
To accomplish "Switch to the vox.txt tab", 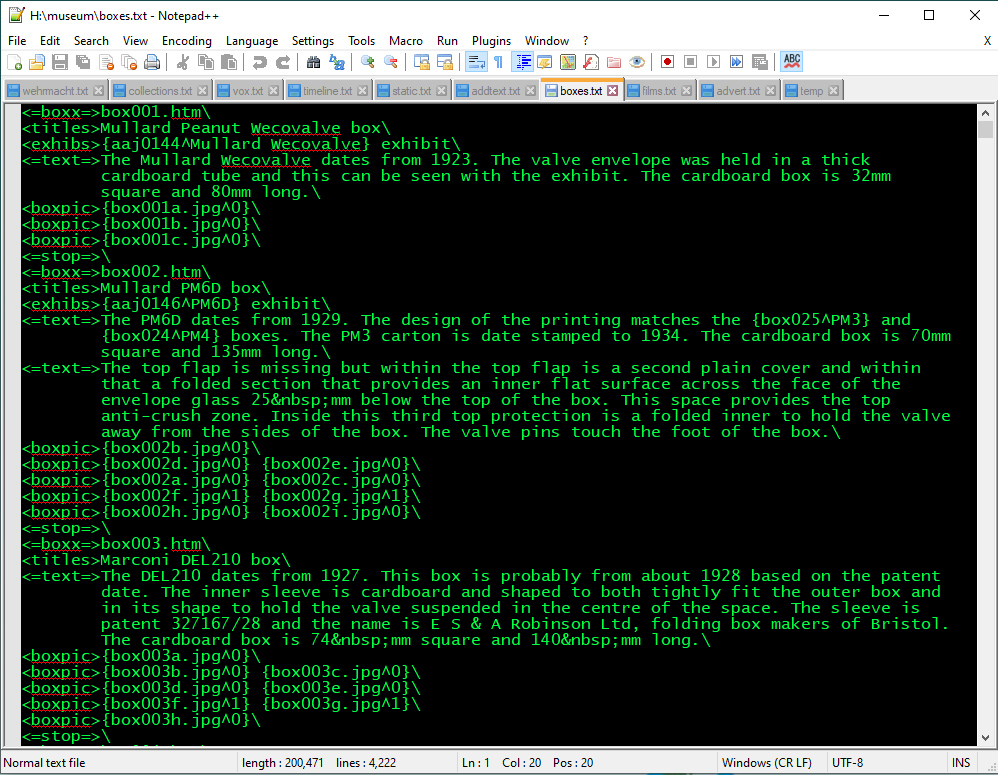I will [248, 91].
